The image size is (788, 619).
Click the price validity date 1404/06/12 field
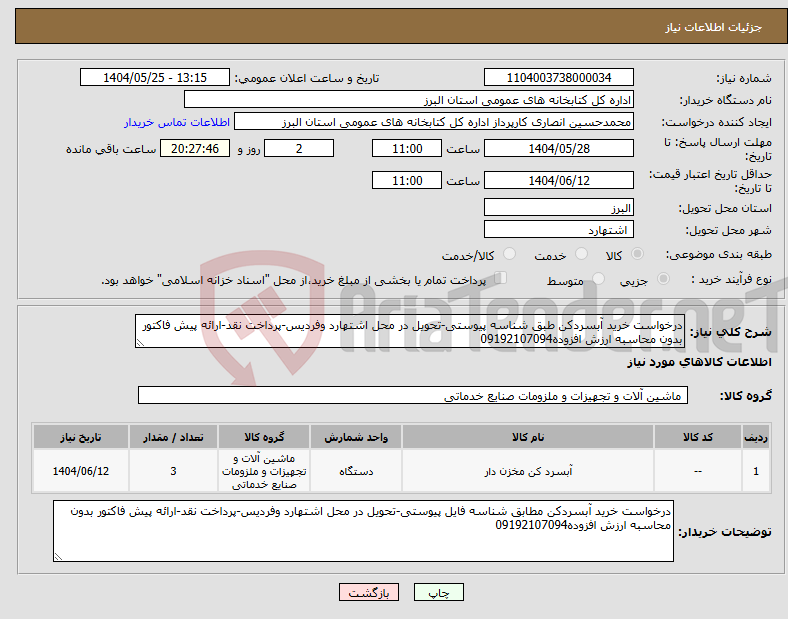[x=558, y=180]
